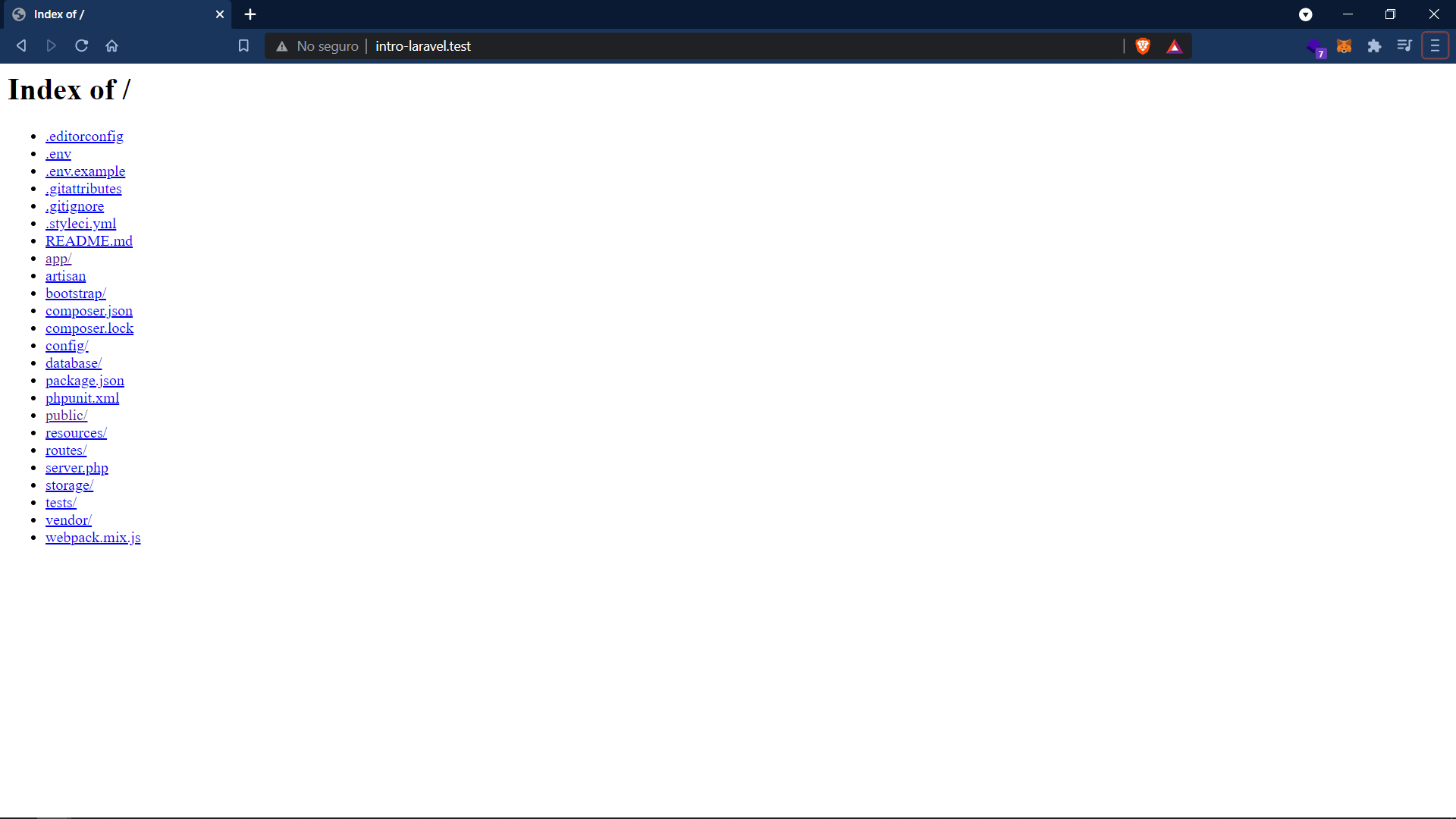The height and width of the screenshot is (819, 1456).
Task: Open the public/ directory link
Action: tap(66, 415)
